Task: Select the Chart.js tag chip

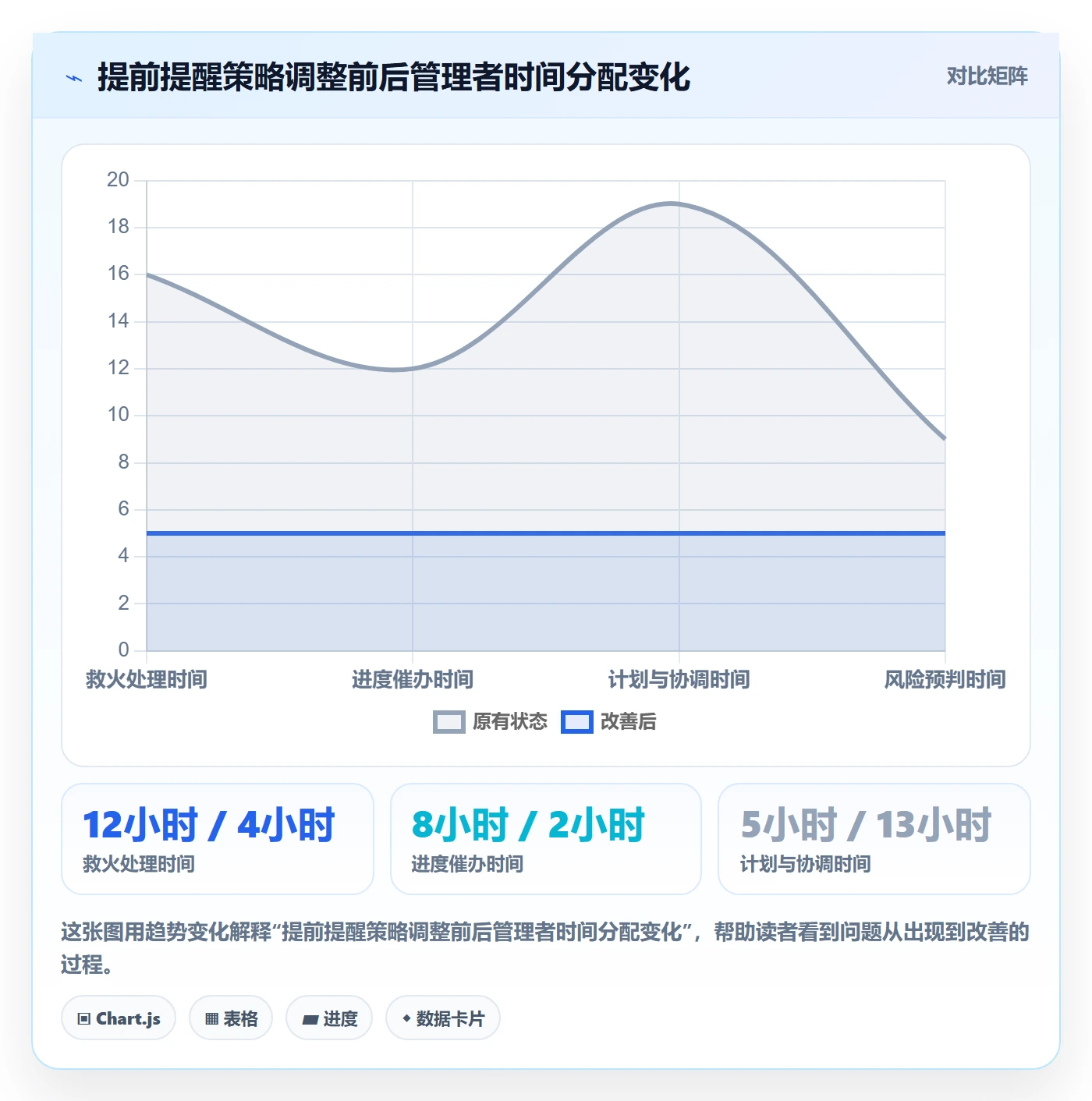Action: coord(119,1018)
